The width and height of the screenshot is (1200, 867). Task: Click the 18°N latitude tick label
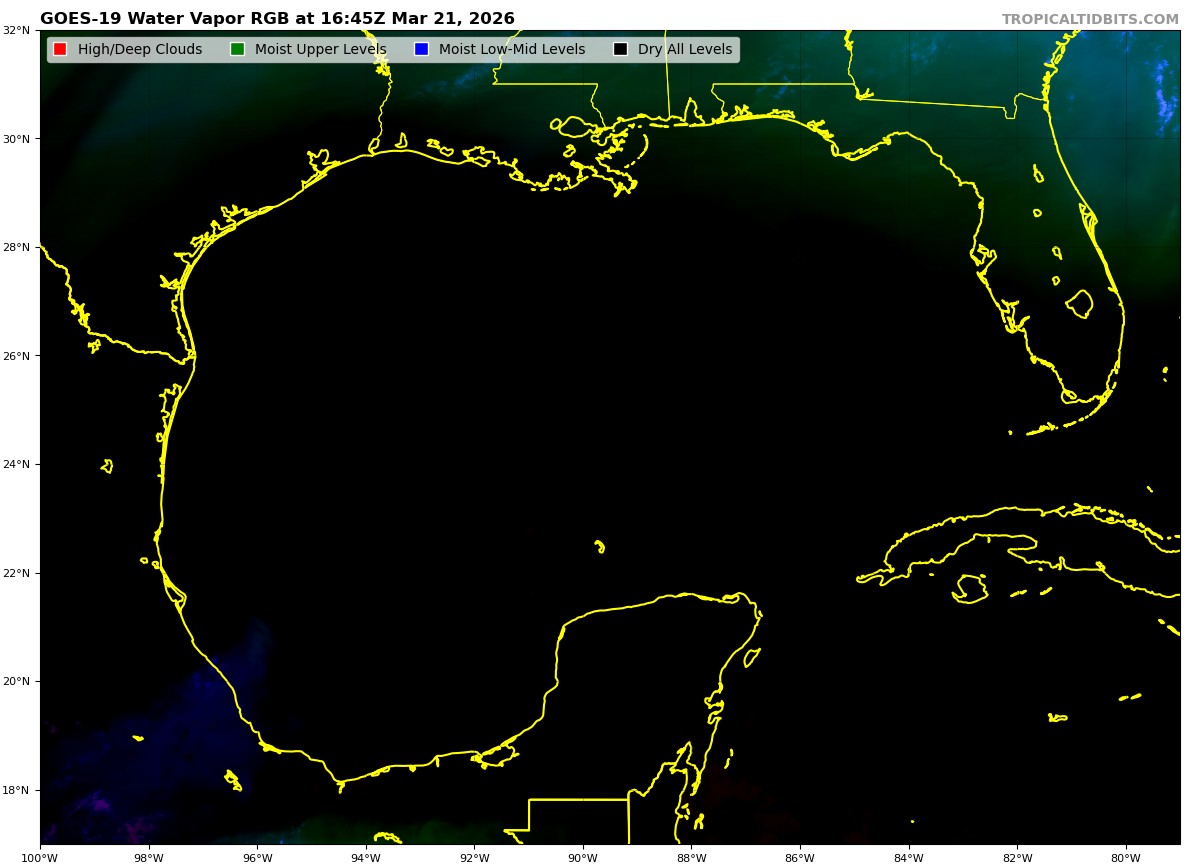pyautogui.click(x=17, y=791)
